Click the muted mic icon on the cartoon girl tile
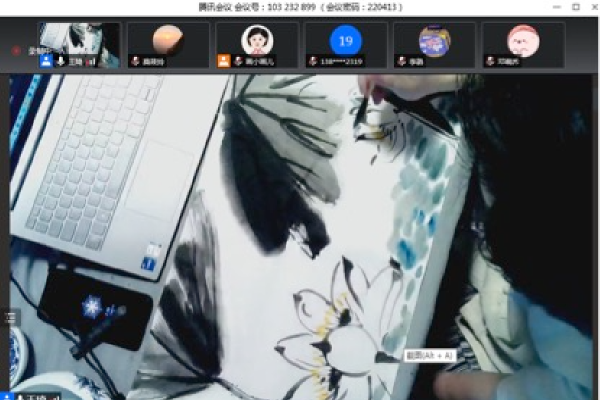Viewport: 600px width, 400px height. 238,61
